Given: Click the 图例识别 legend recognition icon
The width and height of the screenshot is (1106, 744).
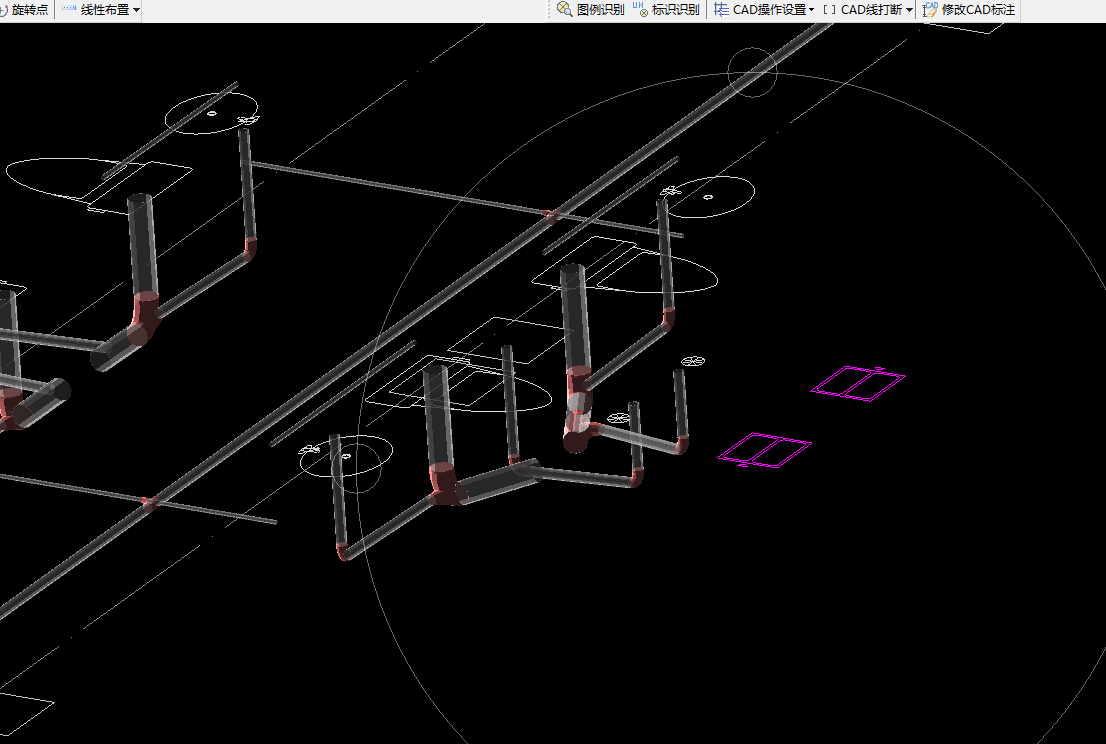Looking at the screenshot, I should click(564, 9).
